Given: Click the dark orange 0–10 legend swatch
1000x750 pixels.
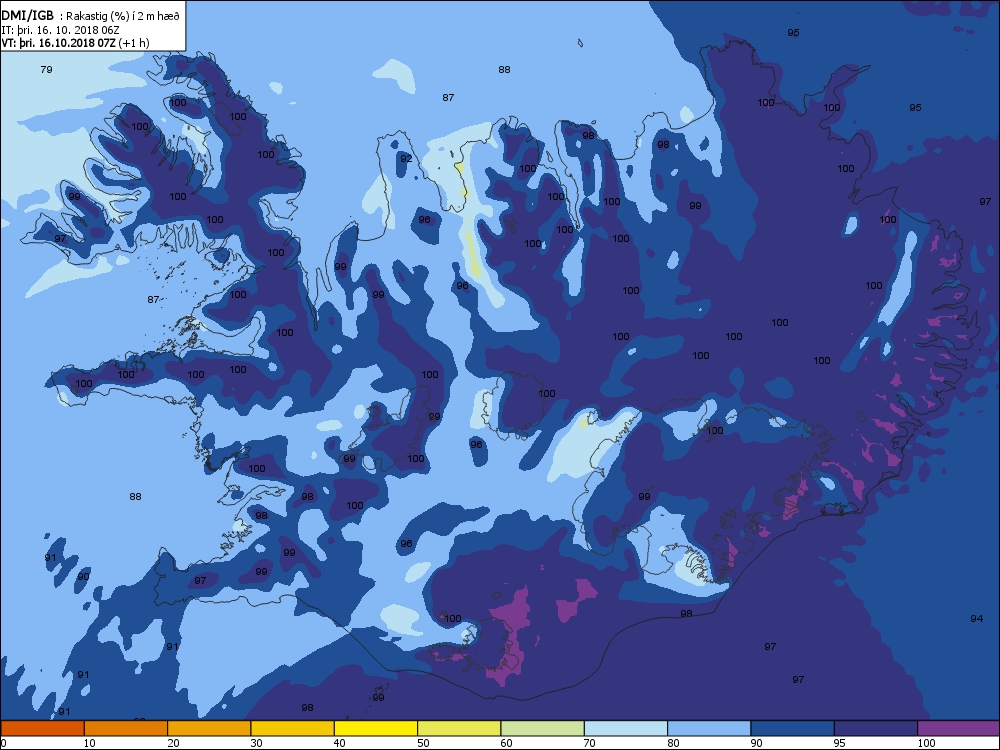Looking at the screenshot, I should pyautogui.click(x=42, y=728).
